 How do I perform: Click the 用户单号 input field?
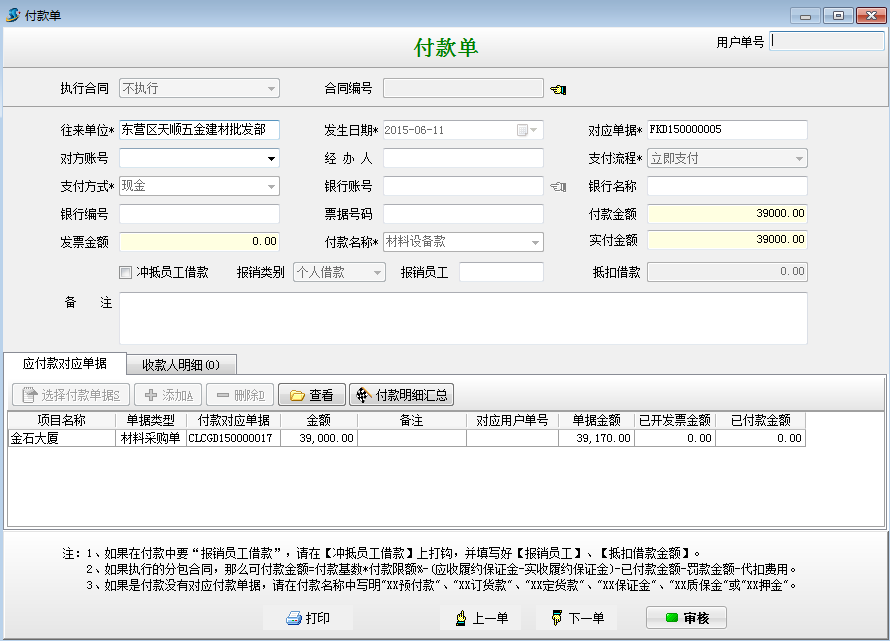[827, 42]
